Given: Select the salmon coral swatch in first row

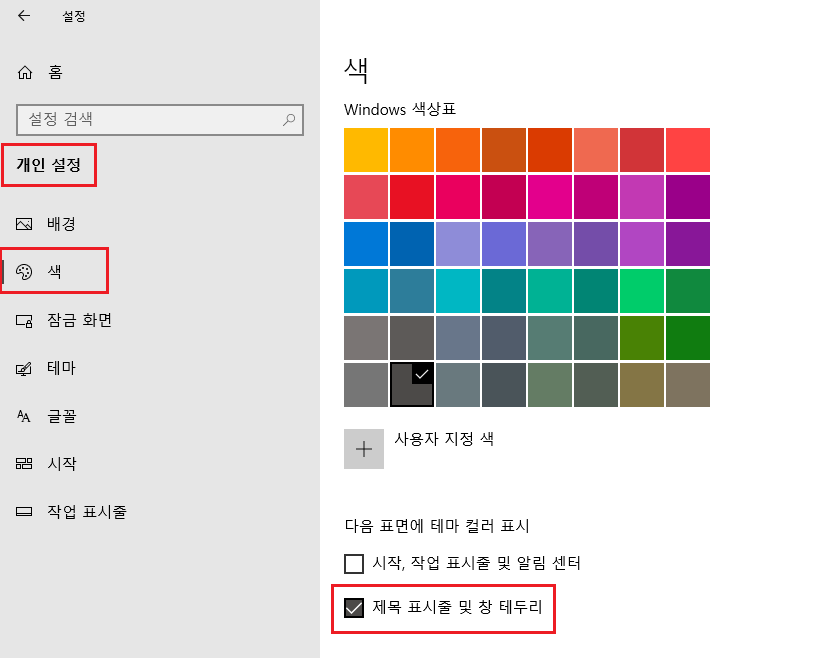Looking at the screenshot, I should point(596,150).
